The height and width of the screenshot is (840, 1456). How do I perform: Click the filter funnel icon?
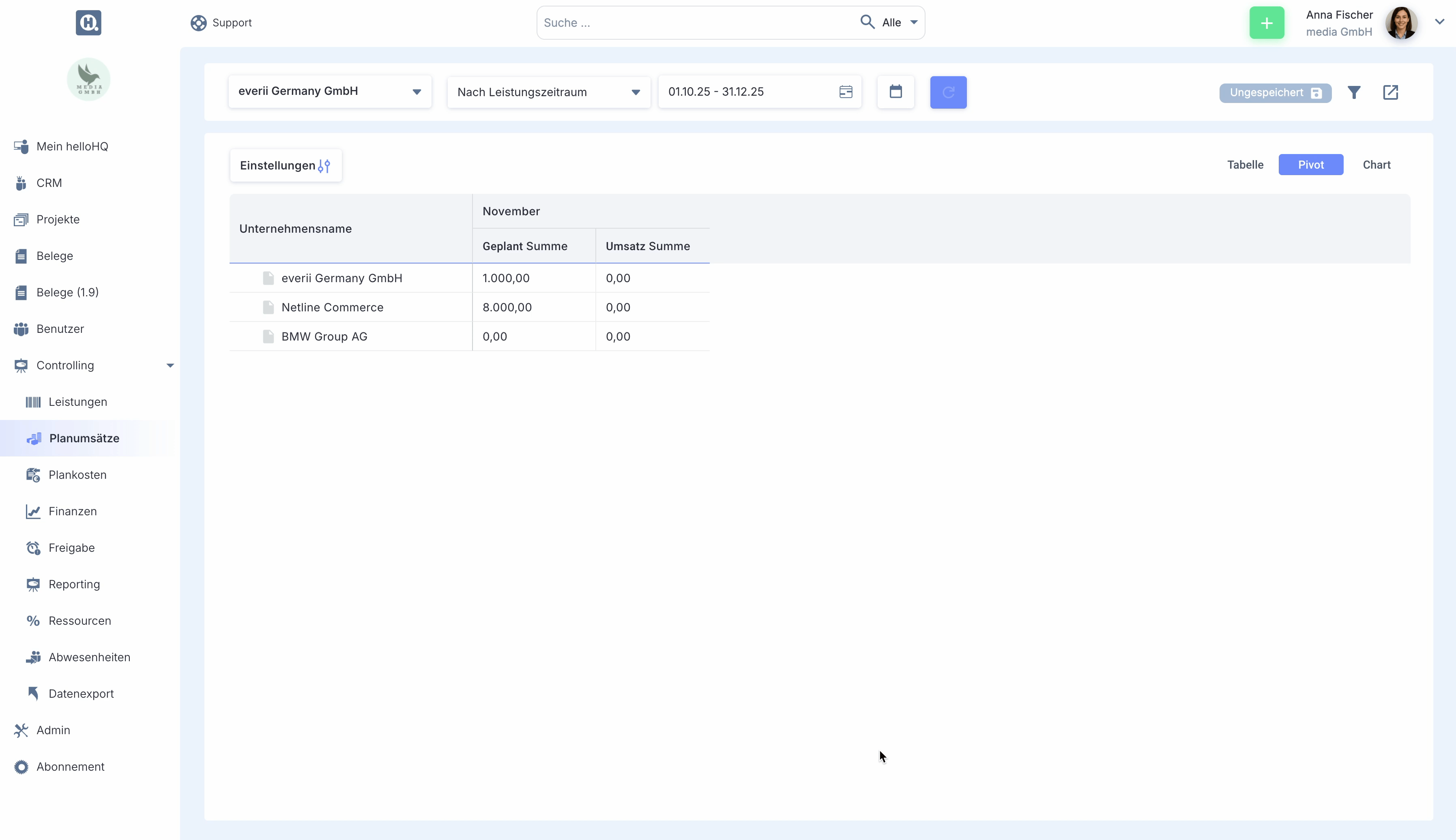click(1354, 92)
